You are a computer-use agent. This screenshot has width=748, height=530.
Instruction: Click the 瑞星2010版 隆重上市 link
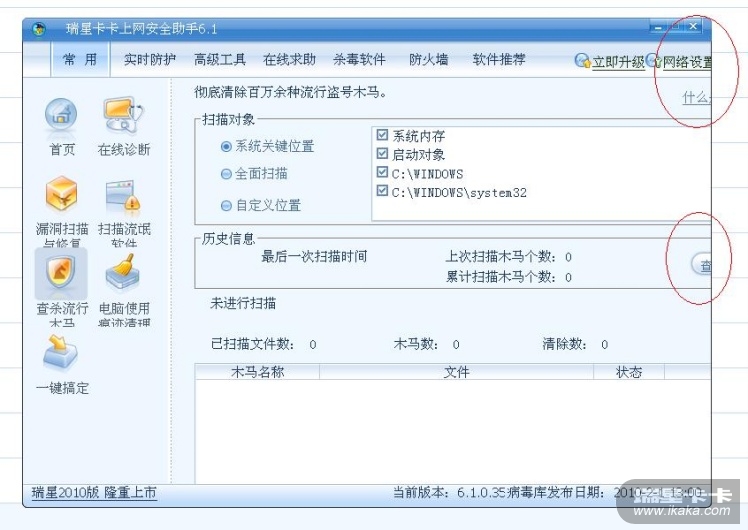click(x=94, y=493)
